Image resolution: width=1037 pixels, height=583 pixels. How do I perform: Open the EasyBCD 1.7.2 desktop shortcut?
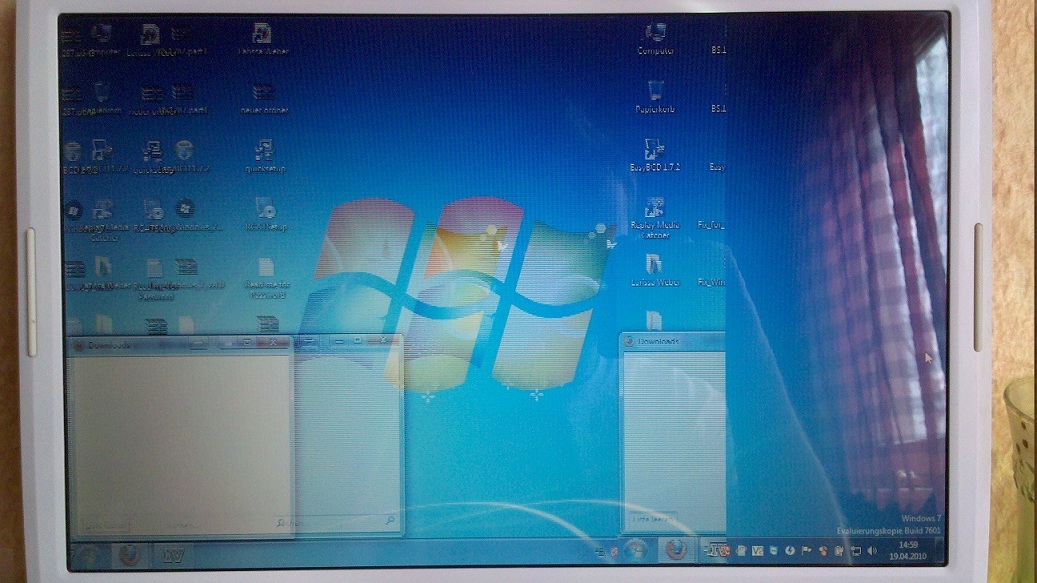(655, 155)
